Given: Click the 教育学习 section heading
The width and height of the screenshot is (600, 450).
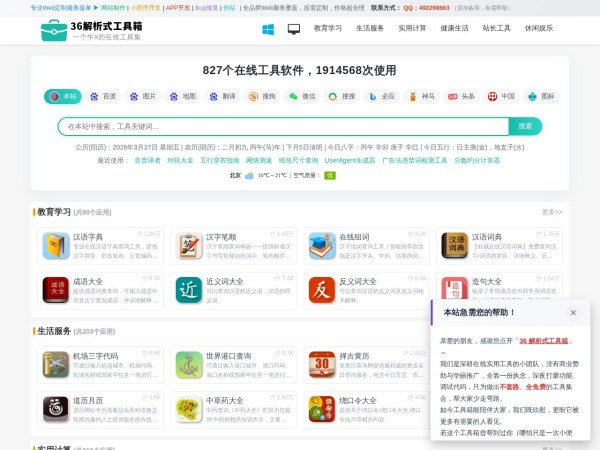Looking at the screenshot, I should click(54, 212).
